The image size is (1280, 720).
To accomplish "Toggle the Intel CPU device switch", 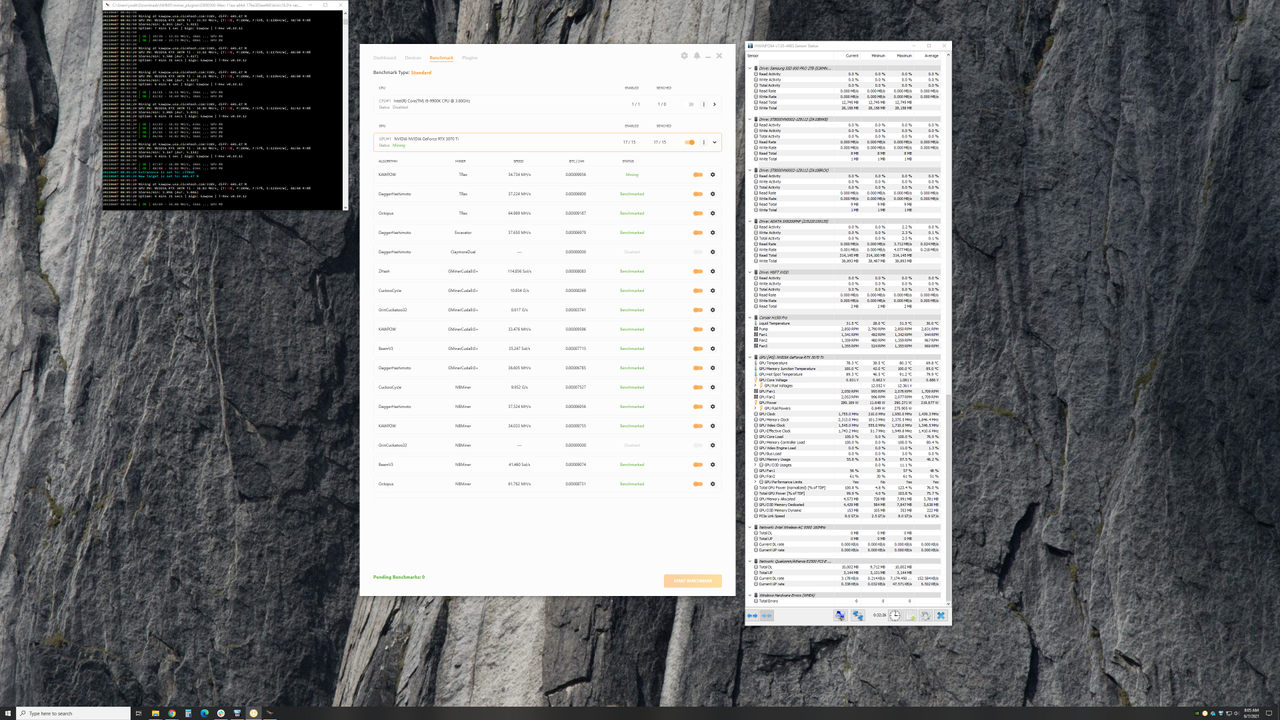I will point(689,104).
